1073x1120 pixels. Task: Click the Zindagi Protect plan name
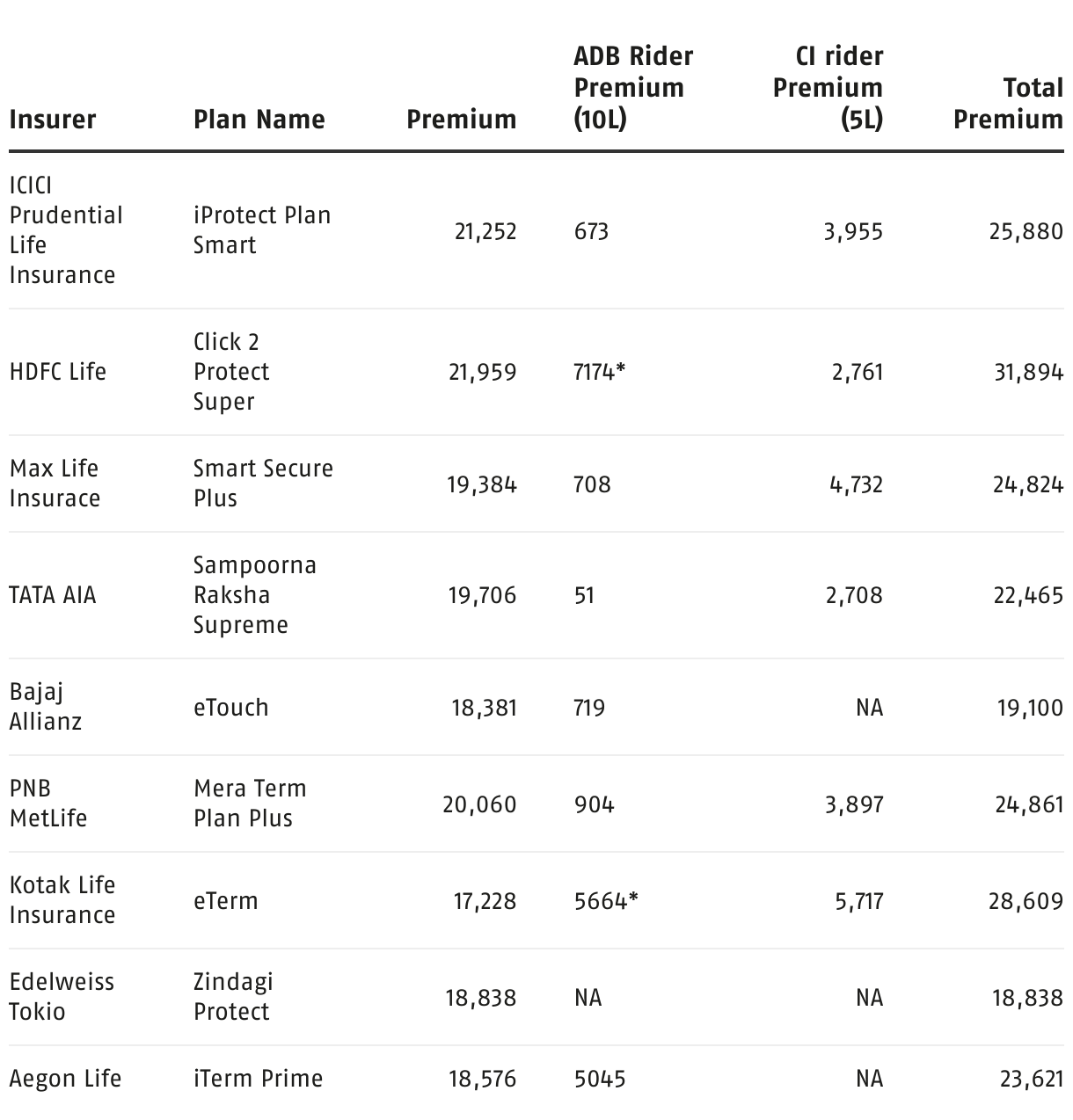(233, 997)
